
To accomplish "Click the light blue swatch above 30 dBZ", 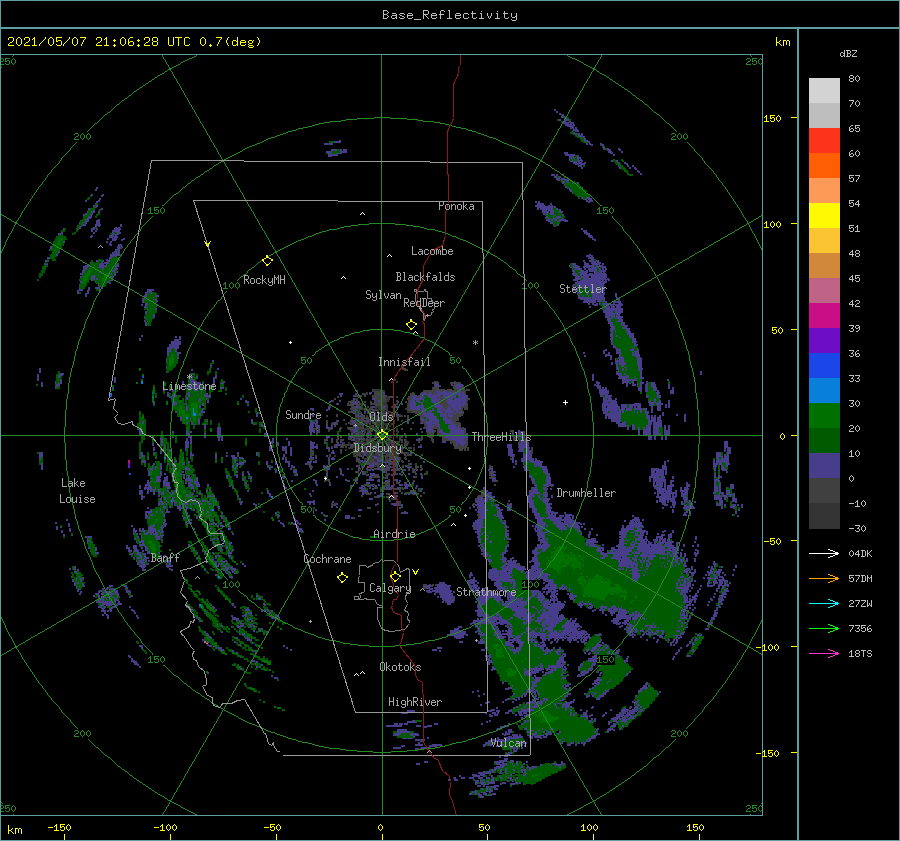I will click(824, 390).
